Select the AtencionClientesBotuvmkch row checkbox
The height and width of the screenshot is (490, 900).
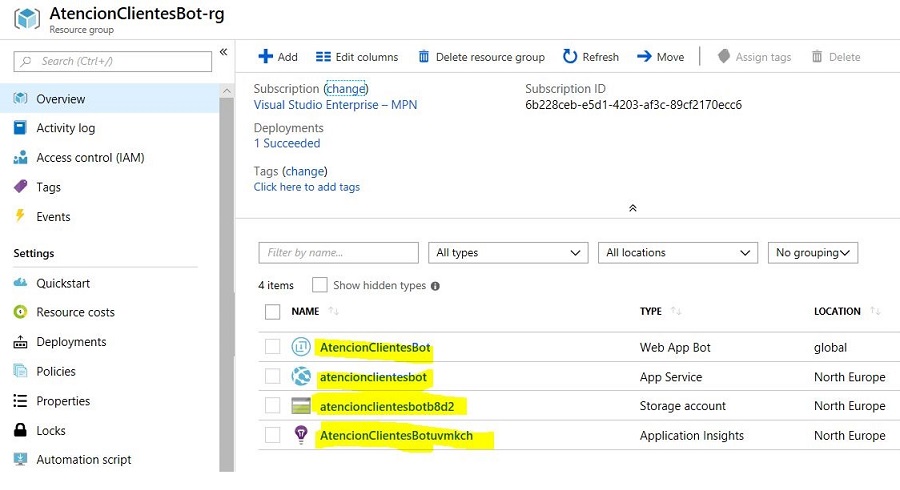(x=272, y=435)
